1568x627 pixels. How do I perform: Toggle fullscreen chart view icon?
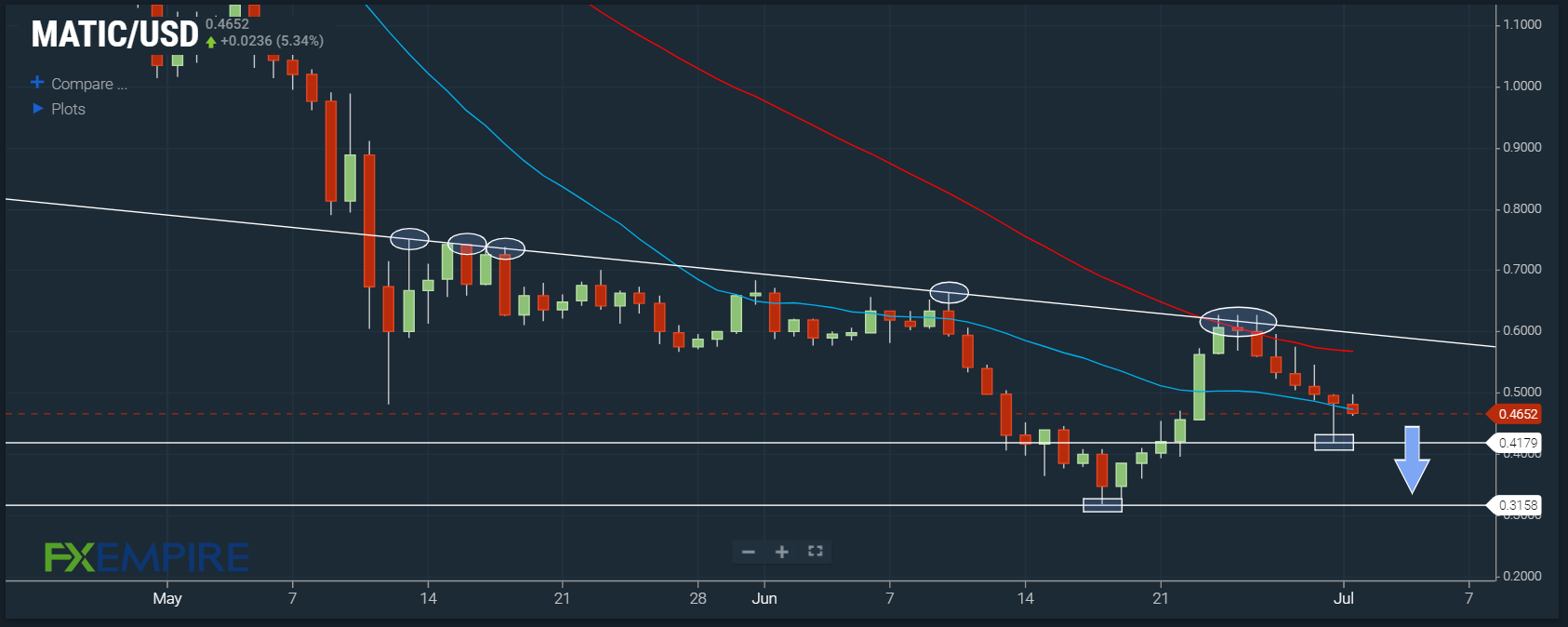(x=816, y=552)
